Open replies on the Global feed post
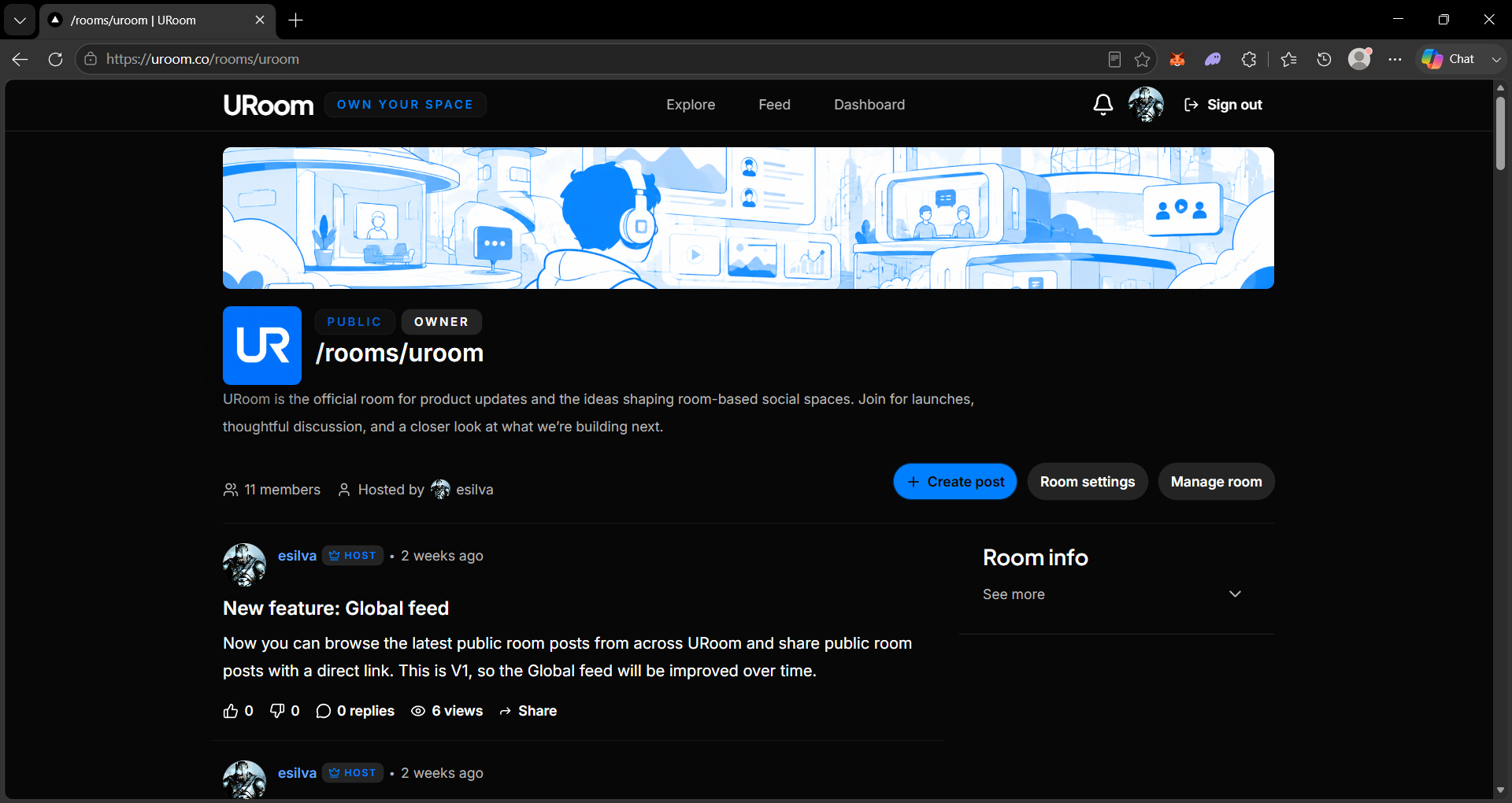The width and height of the screenshot is (1512, 803). tap(355, 711)
